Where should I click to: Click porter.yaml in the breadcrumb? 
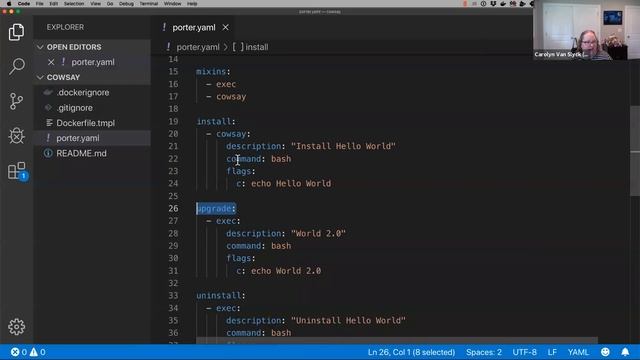pyautogui.click(x=198, y=47)
